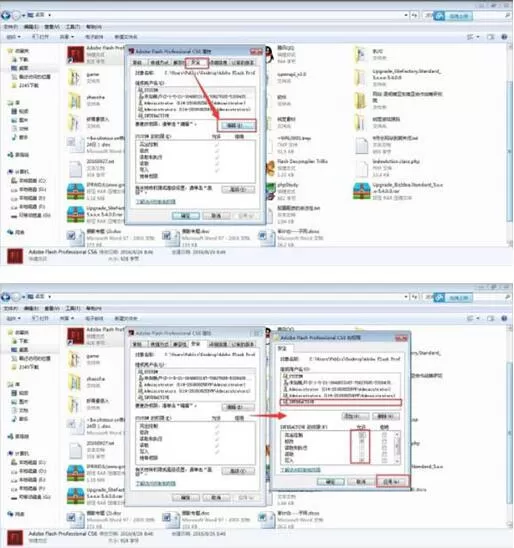Open the address bar dropdown in upper Explorer window
514x548 pixels.
click(406, 15)
